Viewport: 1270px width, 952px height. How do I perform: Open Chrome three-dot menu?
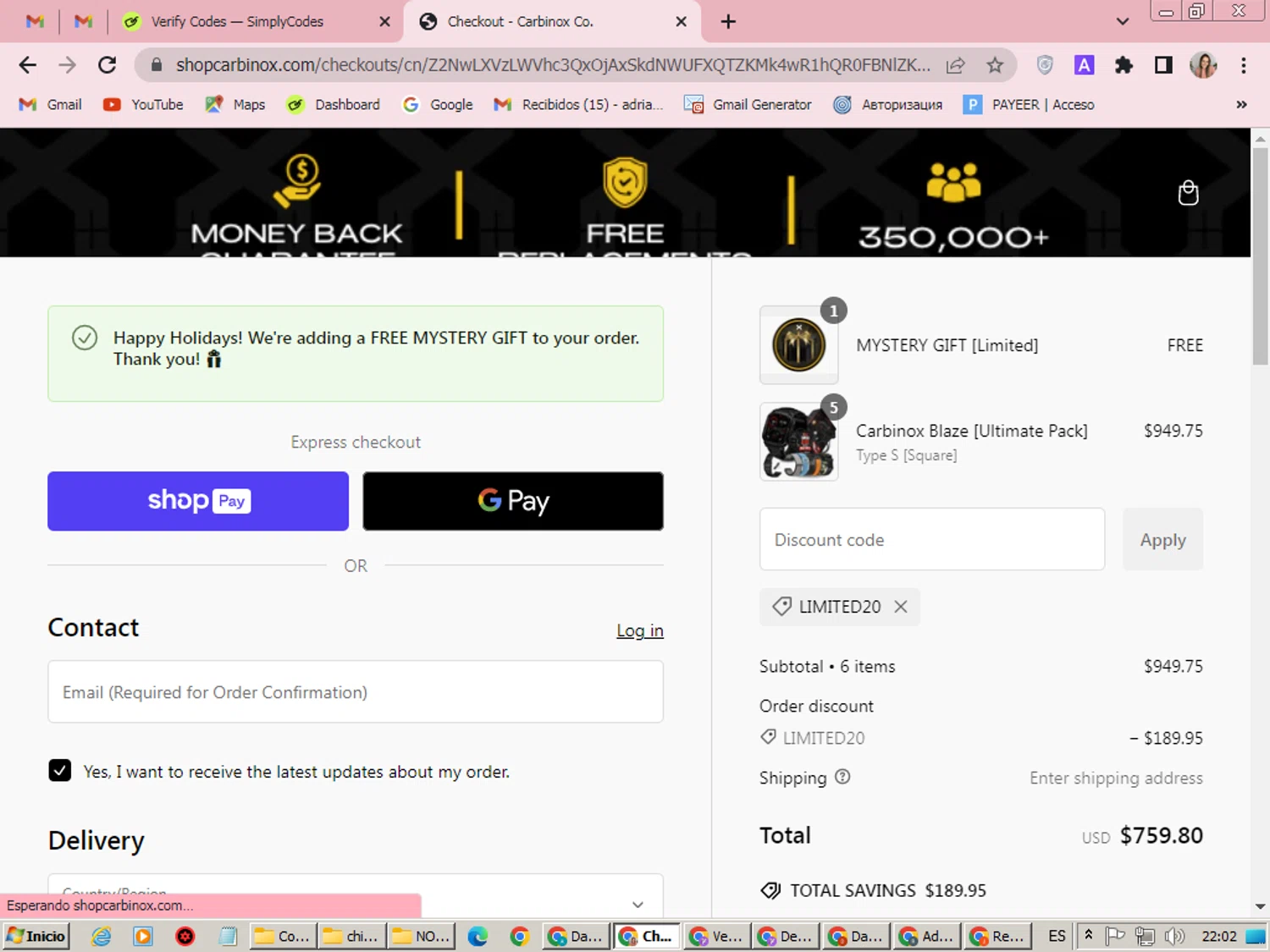[x=1243, y=65]
